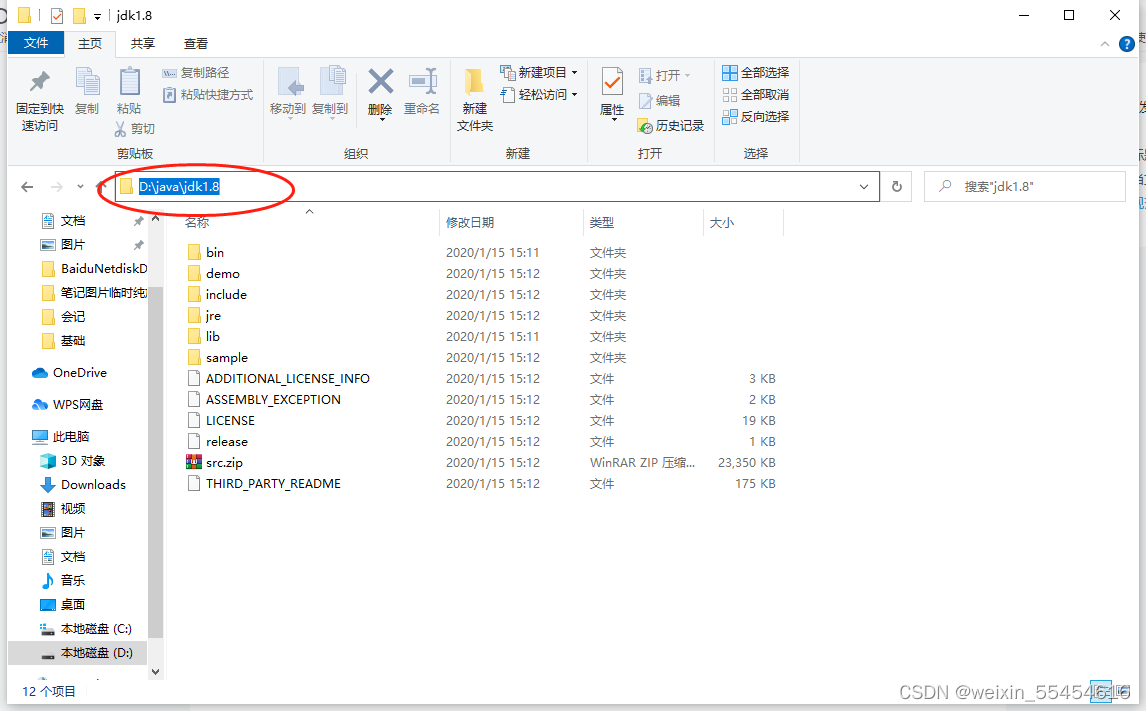Click navigation pane scrollbar down arrow
The image size is (1146, 711).
pyautogui.click(x=155, y=672)
